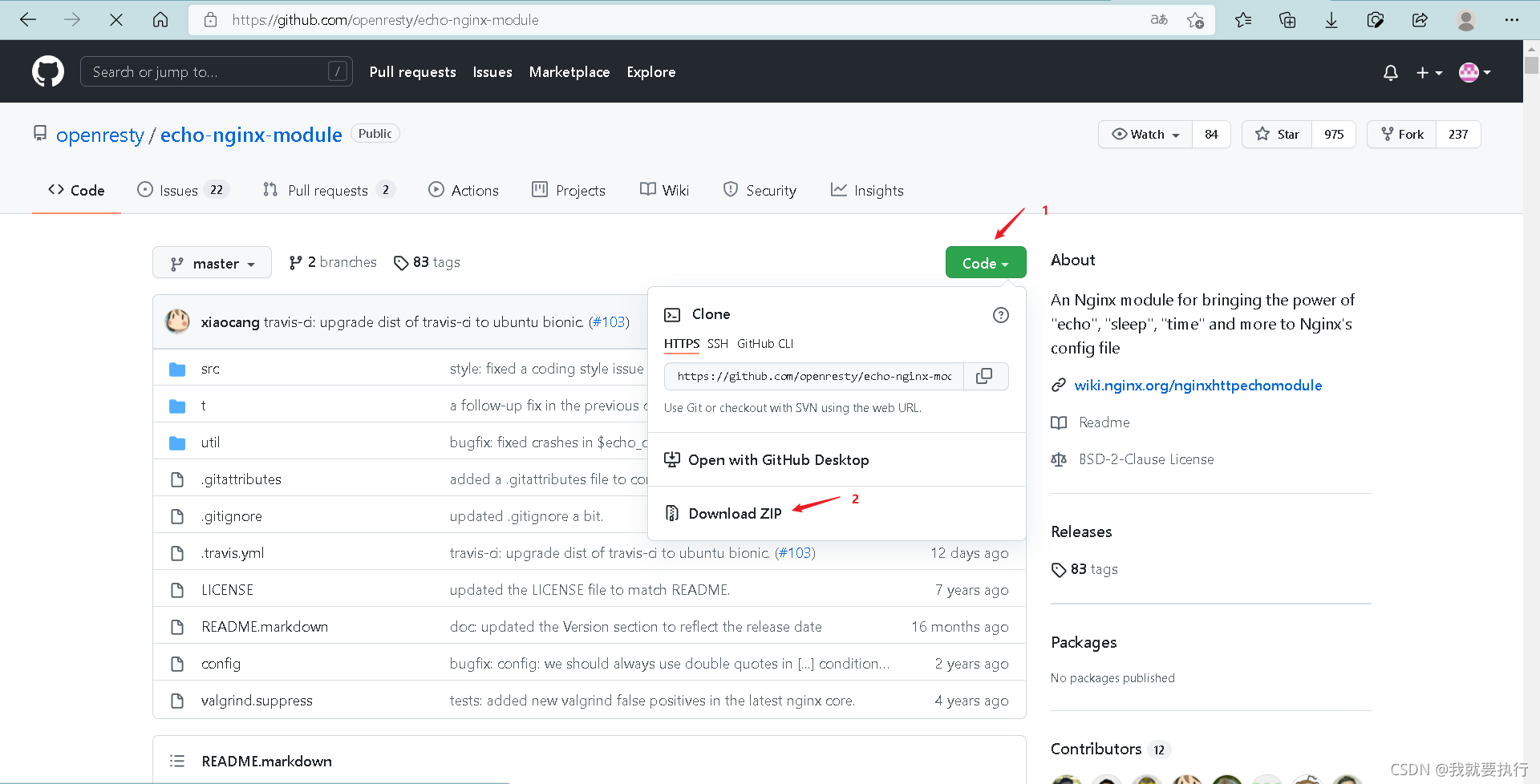1540x784 pixels.
Task: Open wiki.nginx.org/nginxhttpechomodule link
Action: point(1198,386)
